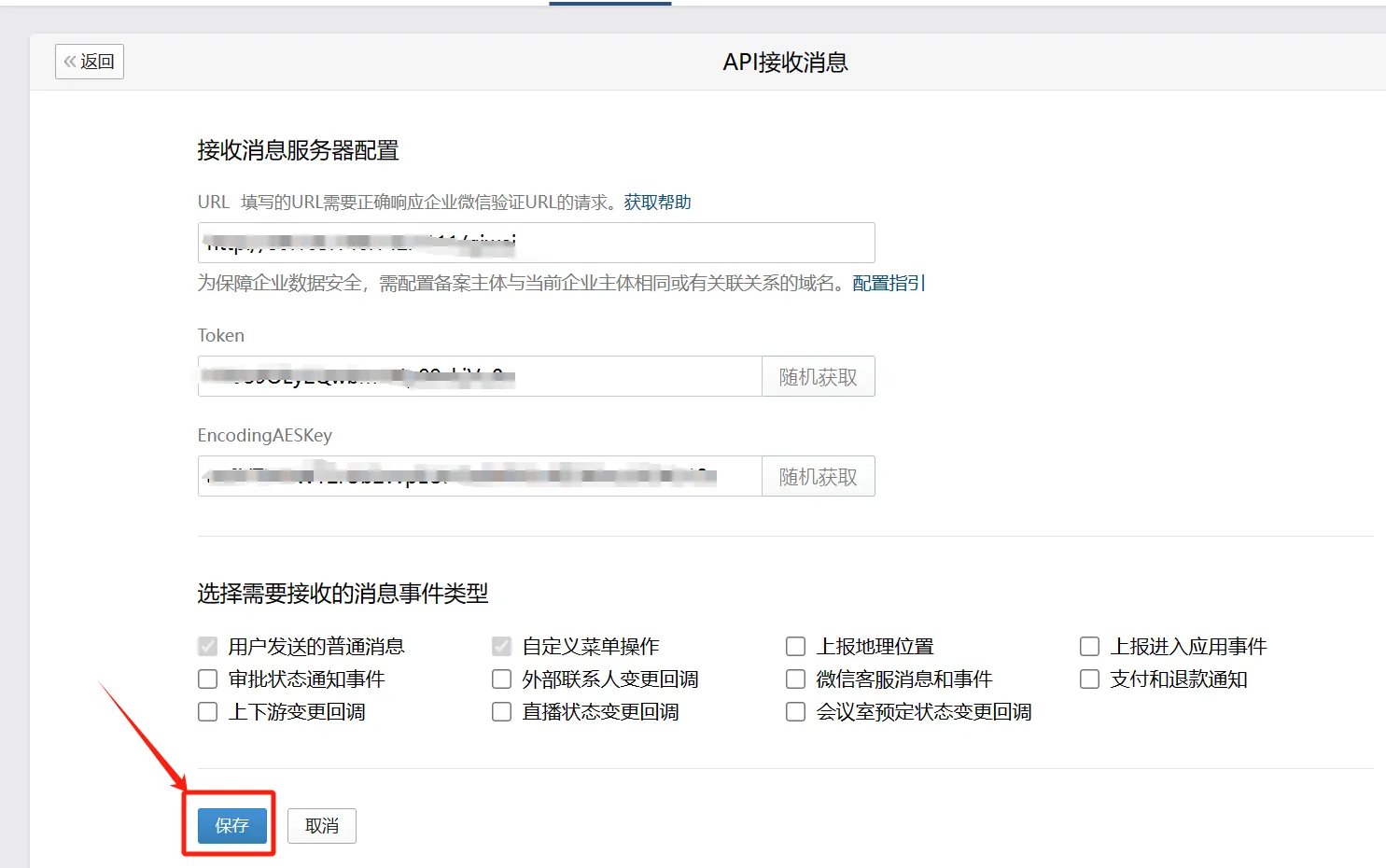
Task: Click the 返回 back button
Action: pos(90,62)
